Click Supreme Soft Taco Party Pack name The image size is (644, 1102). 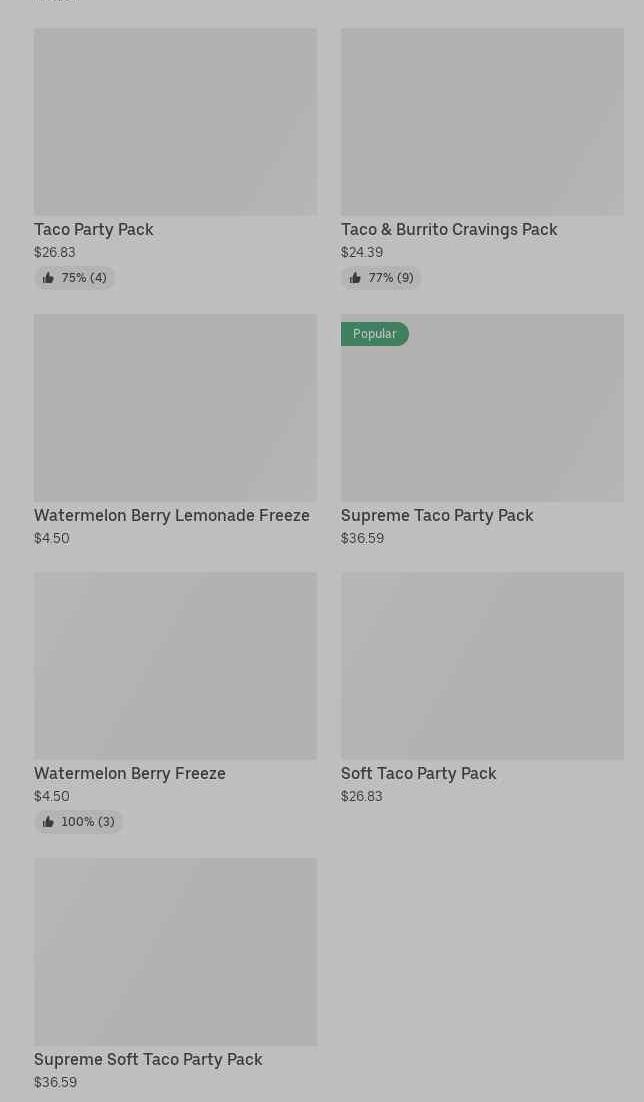pos(148,1060)
